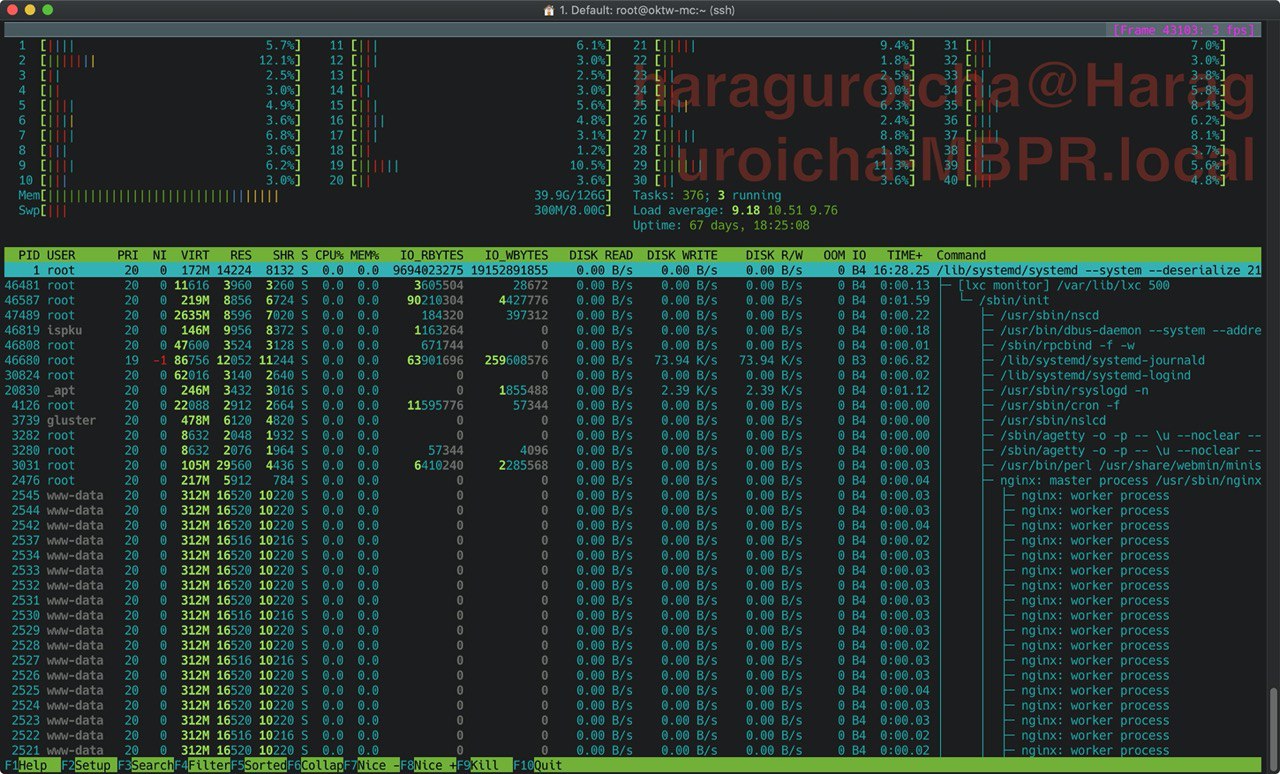Click the OOM column header
Screen dimensions: 1280x774
(834, 255)
